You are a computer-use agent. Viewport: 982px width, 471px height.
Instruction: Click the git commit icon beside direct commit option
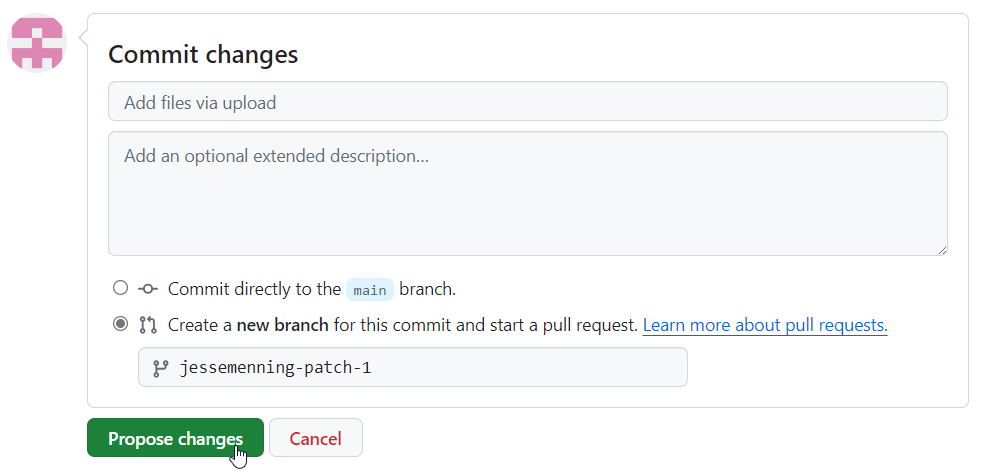pos(148,289)
